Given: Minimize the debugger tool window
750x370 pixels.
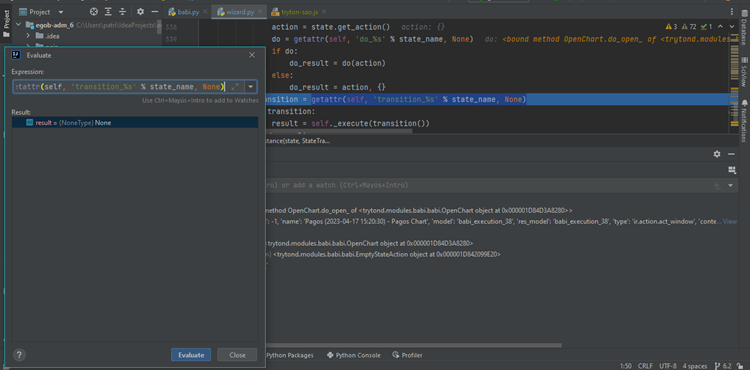Looking at the screenshot, I should (731, 154).
